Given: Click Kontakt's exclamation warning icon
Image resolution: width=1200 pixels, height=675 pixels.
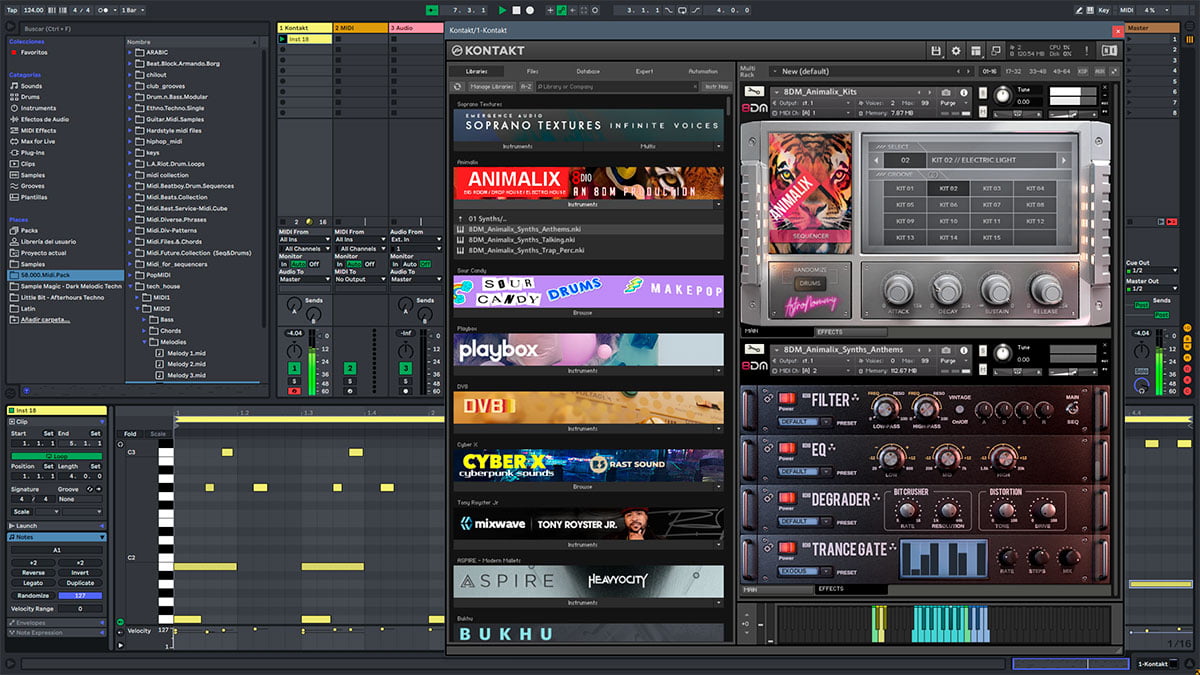Looking at the screenshot, I should pos(1088,50).
